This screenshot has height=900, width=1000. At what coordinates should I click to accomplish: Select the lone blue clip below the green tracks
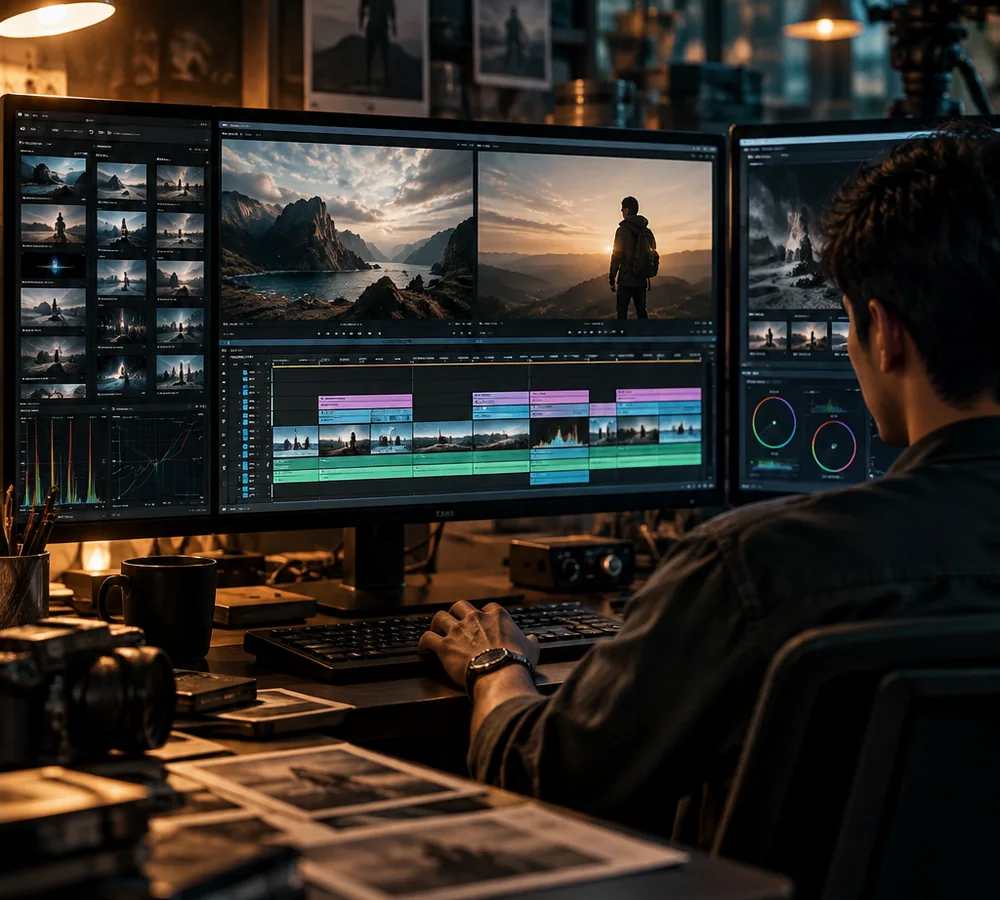click(x=559, y=476)
